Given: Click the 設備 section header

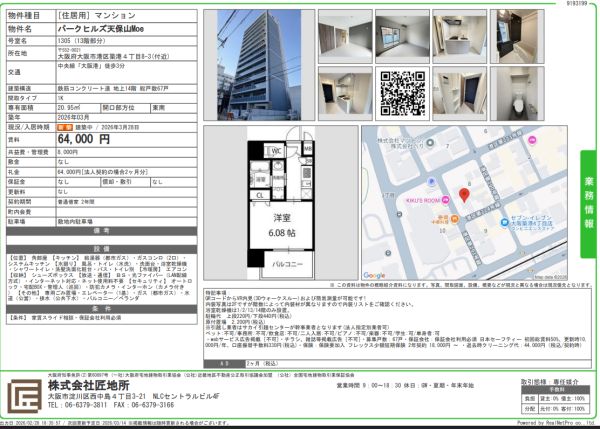Looking at the screenshot, I should tap(102, 249).
